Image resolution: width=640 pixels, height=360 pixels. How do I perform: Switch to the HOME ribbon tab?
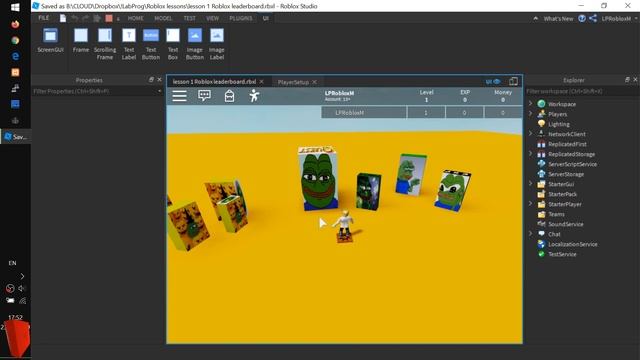[136, 18]
